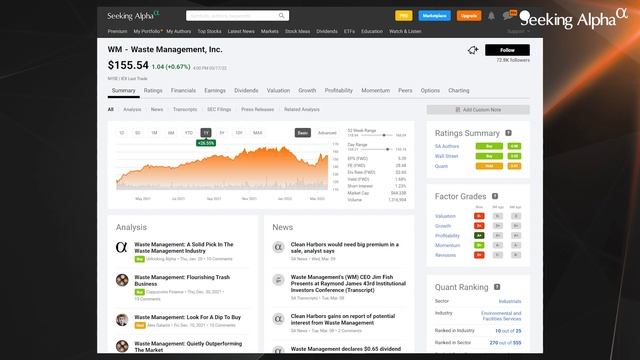Filter feed by Transcripts
Screen dimensions: 640x360
pyautogui.click(x=185, y=109)
